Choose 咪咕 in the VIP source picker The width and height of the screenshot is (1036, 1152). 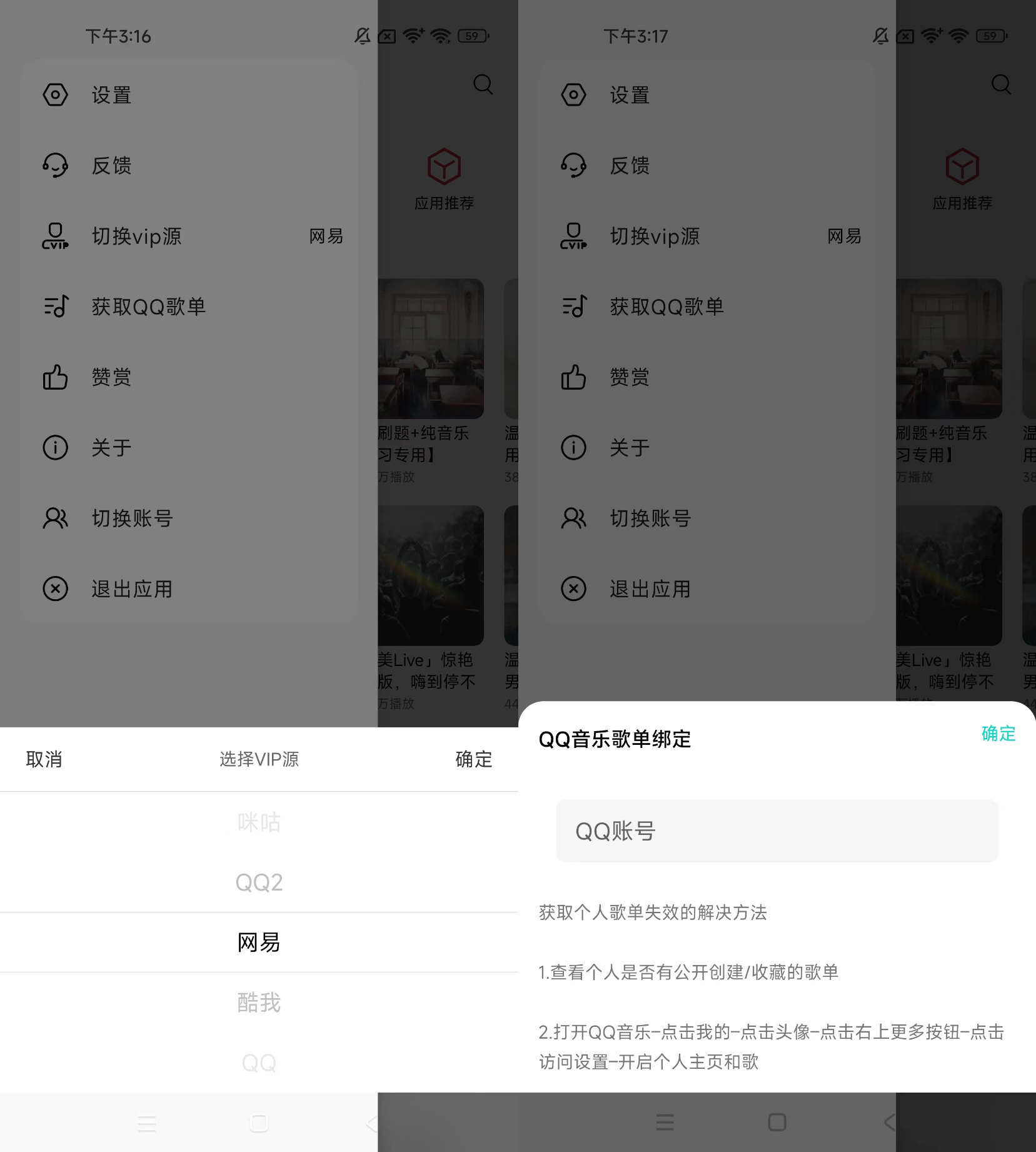tap(259, 822)
